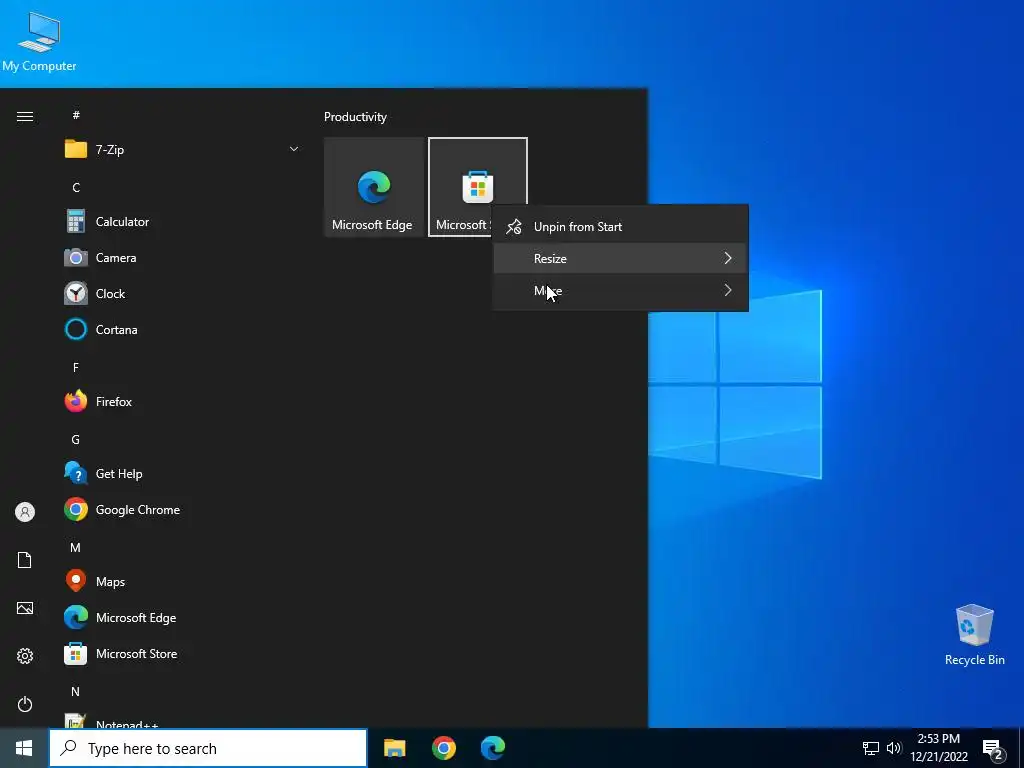This screenshot has height=768, width=1024.
Task: Open the More submenu entry
Action: [x=620, y=291]
